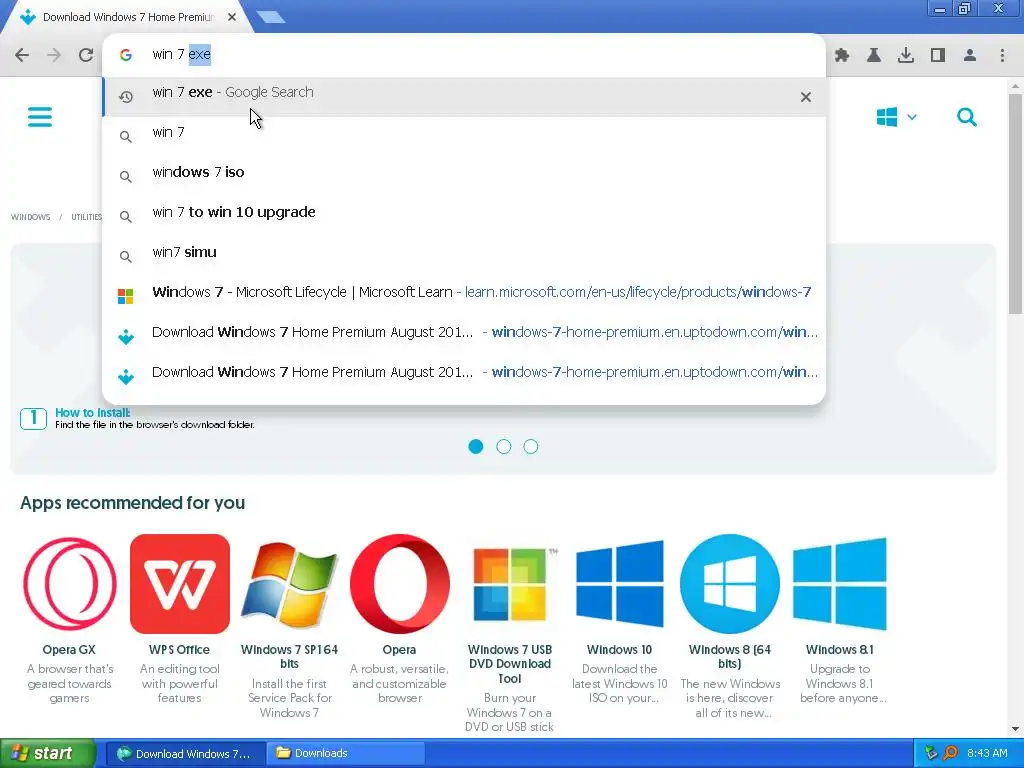This screenshot has width=1024, height=768.
Task: Open the Uptodown hamburger menu
Action: pyautogui.click(x=40, y=118)
